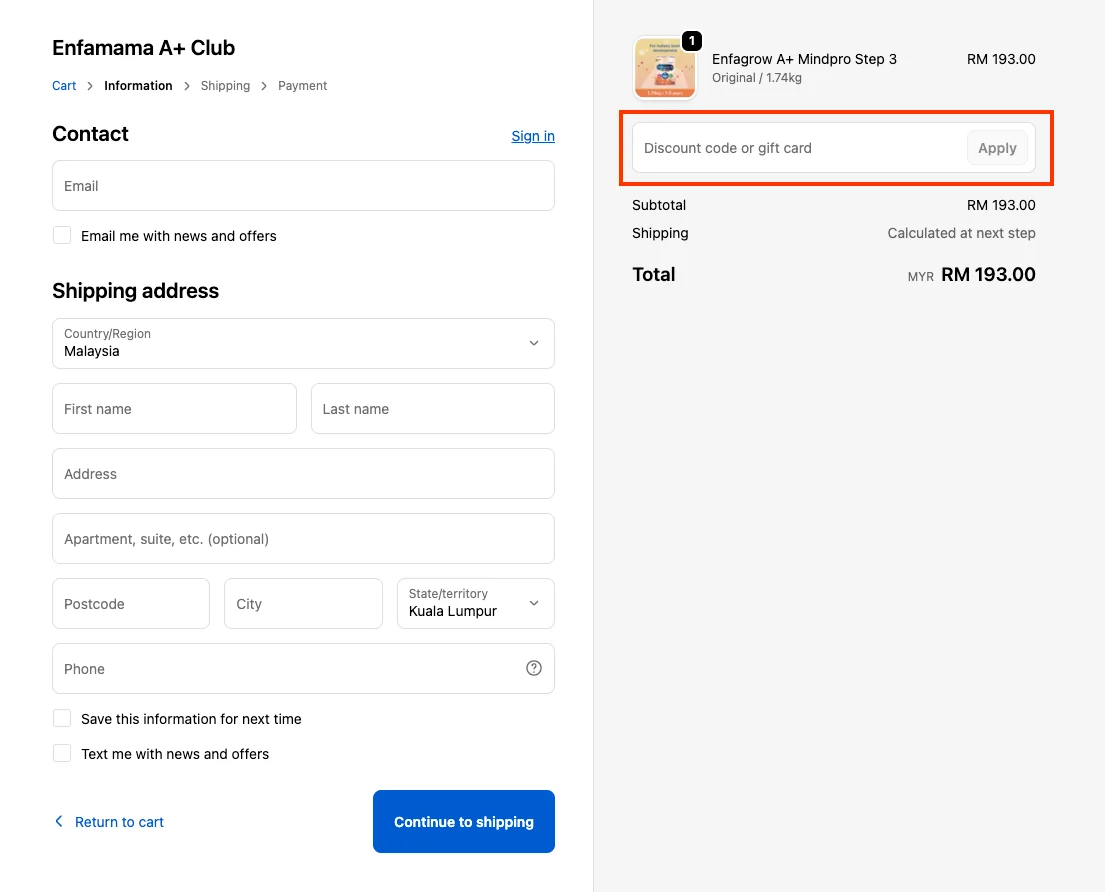Click the Original / 1.74kg variant text
This screenshot has height=892, width=1105.
[x=757, y=78]
